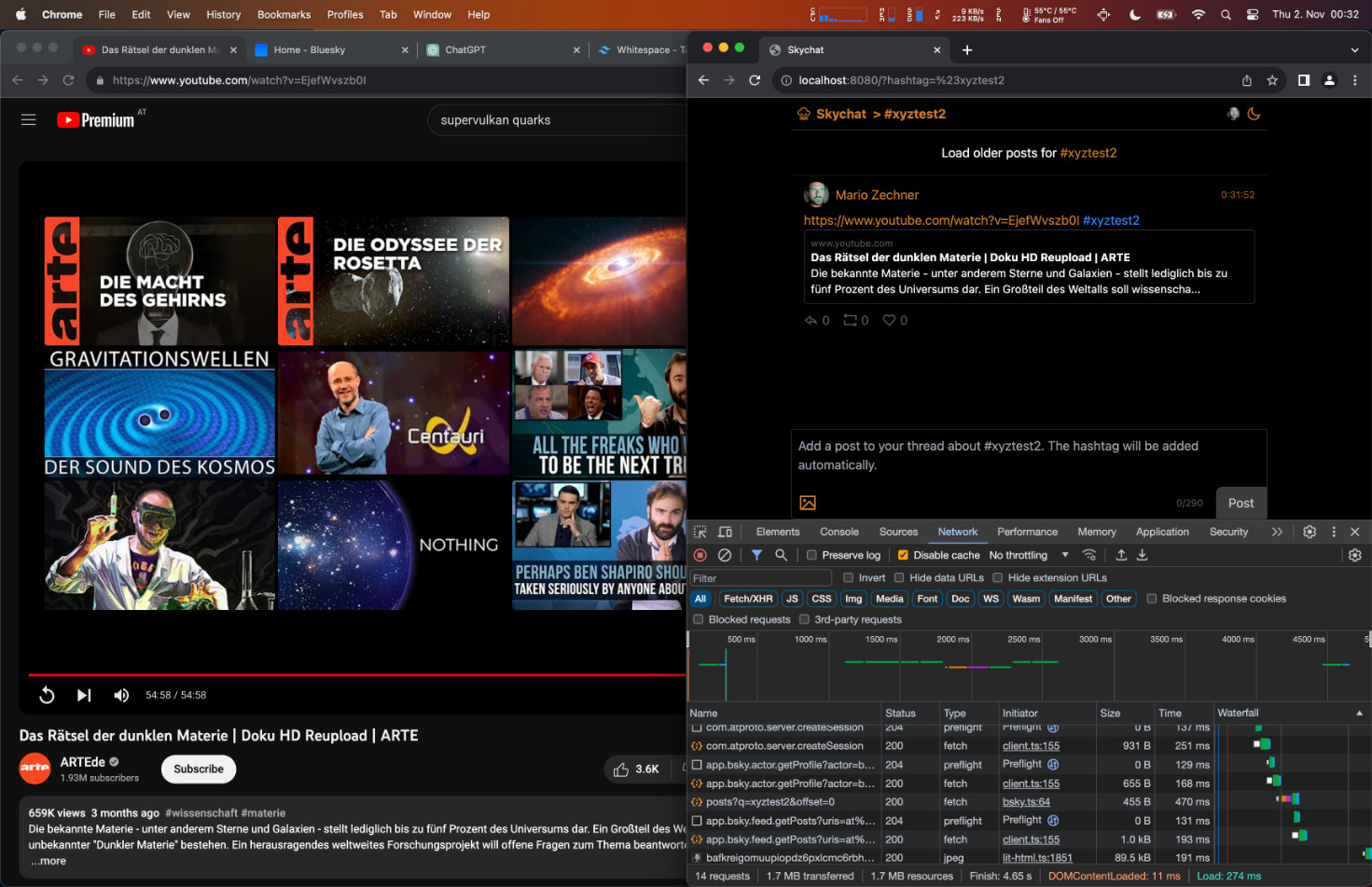Screen dimensions: 1372x887
Task: Select the Fetch/XHR filter type
Action: [x=748, y=599]
